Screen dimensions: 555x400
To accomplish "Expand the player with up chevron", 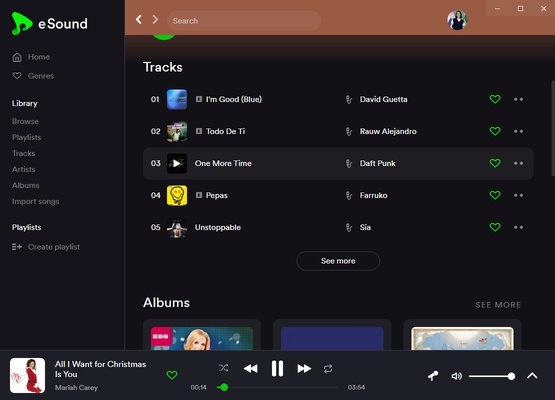I will pos(532,376).
